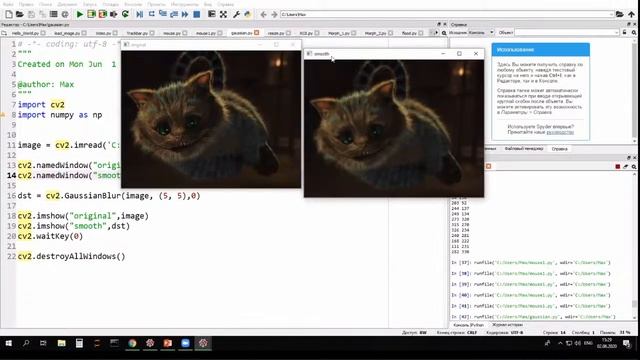
Task: Open console options magnifier icon
Action: click(634, 167)
